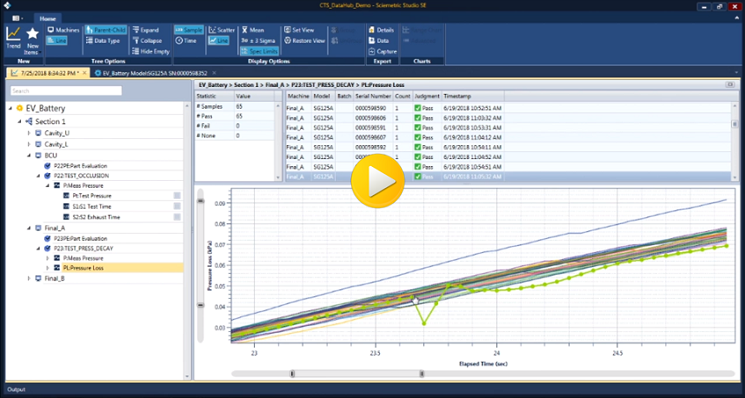Switch tree to Machines view
Screen dimensions: 745x398
coord(63,30)
